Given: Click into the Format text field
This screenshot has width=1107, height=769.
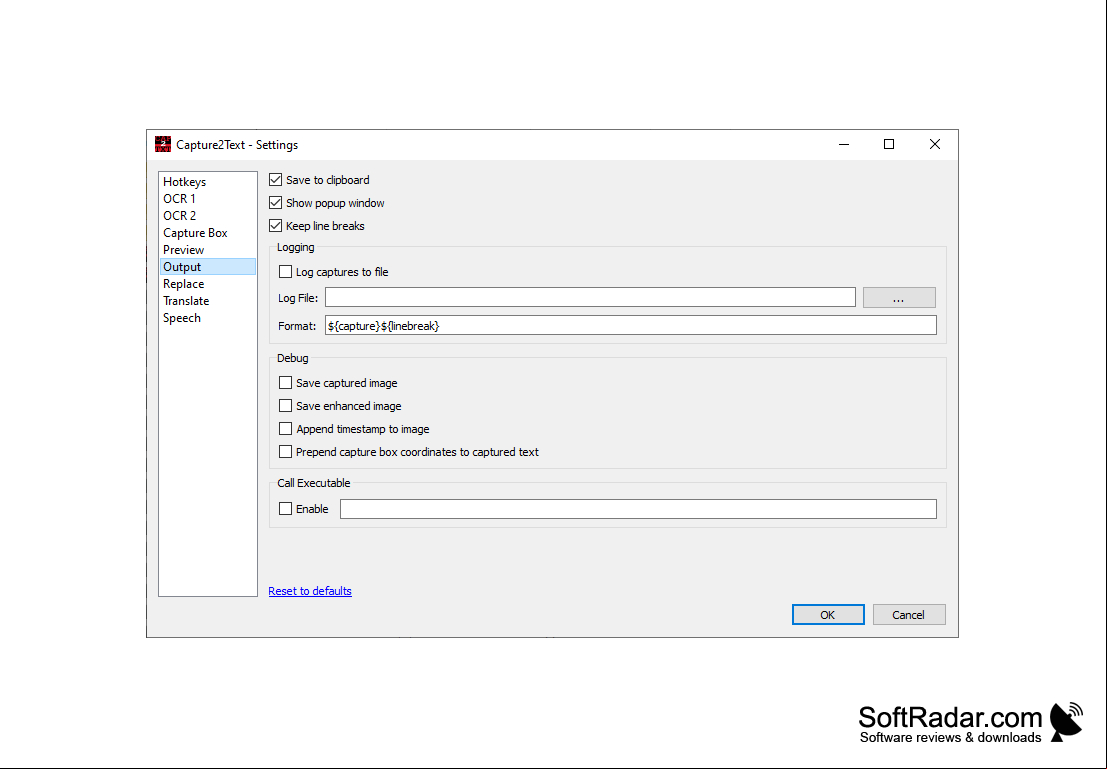Looking at the screenshot, I should [630, 326].
